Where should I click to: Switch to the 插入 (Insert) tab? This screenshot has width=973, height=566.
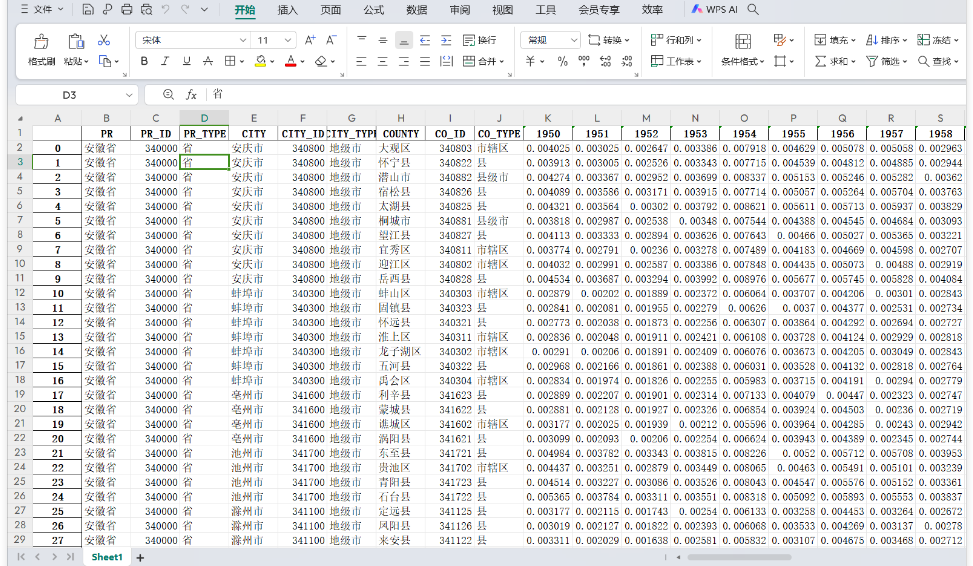point(287,10)
